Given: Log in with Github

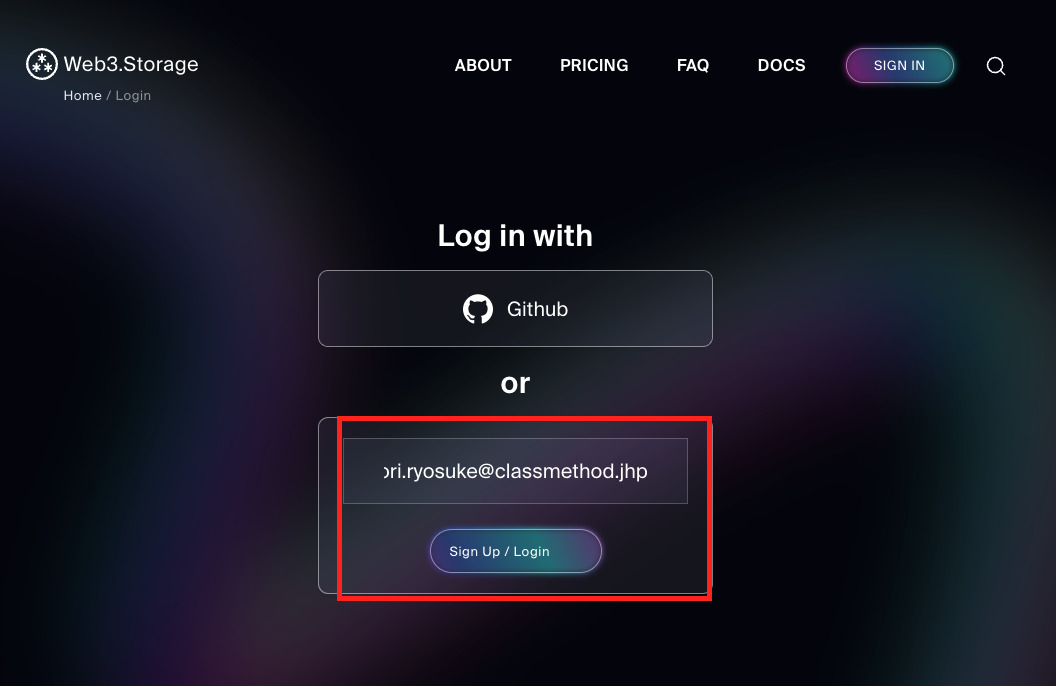Looking at the screenshot, I should (x=515, y=309).
